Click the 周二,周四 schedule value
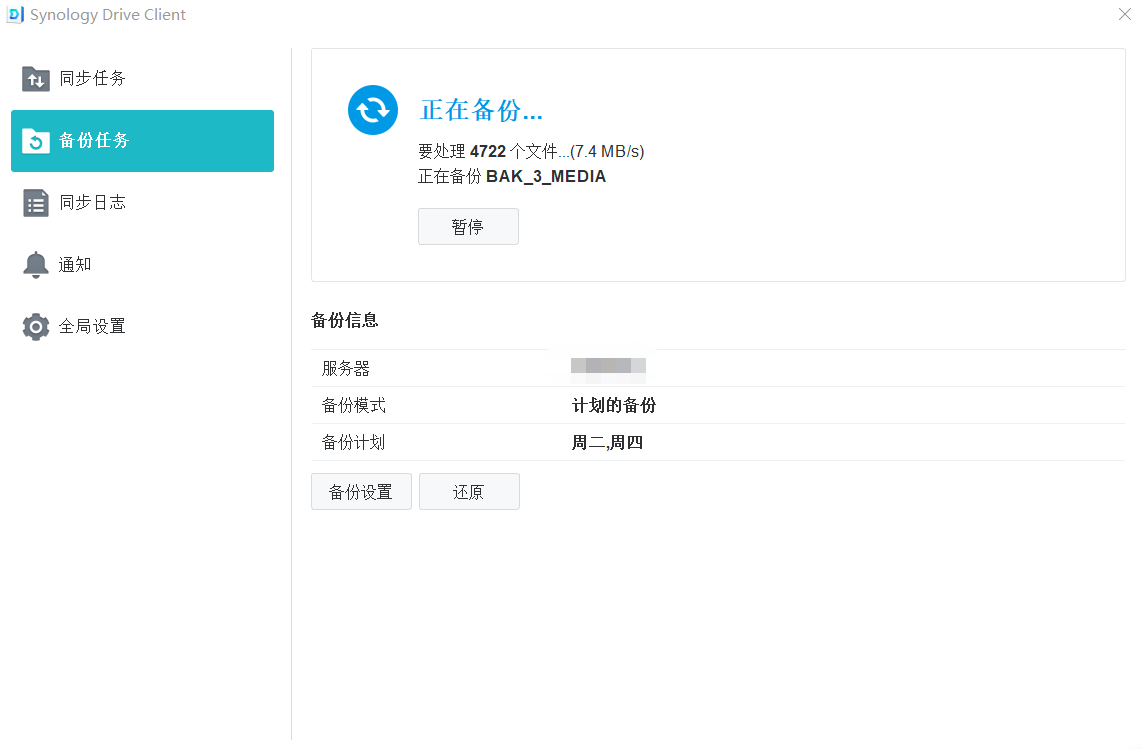The width and height of the screenshot is (1142, 749). pos(607,443)
